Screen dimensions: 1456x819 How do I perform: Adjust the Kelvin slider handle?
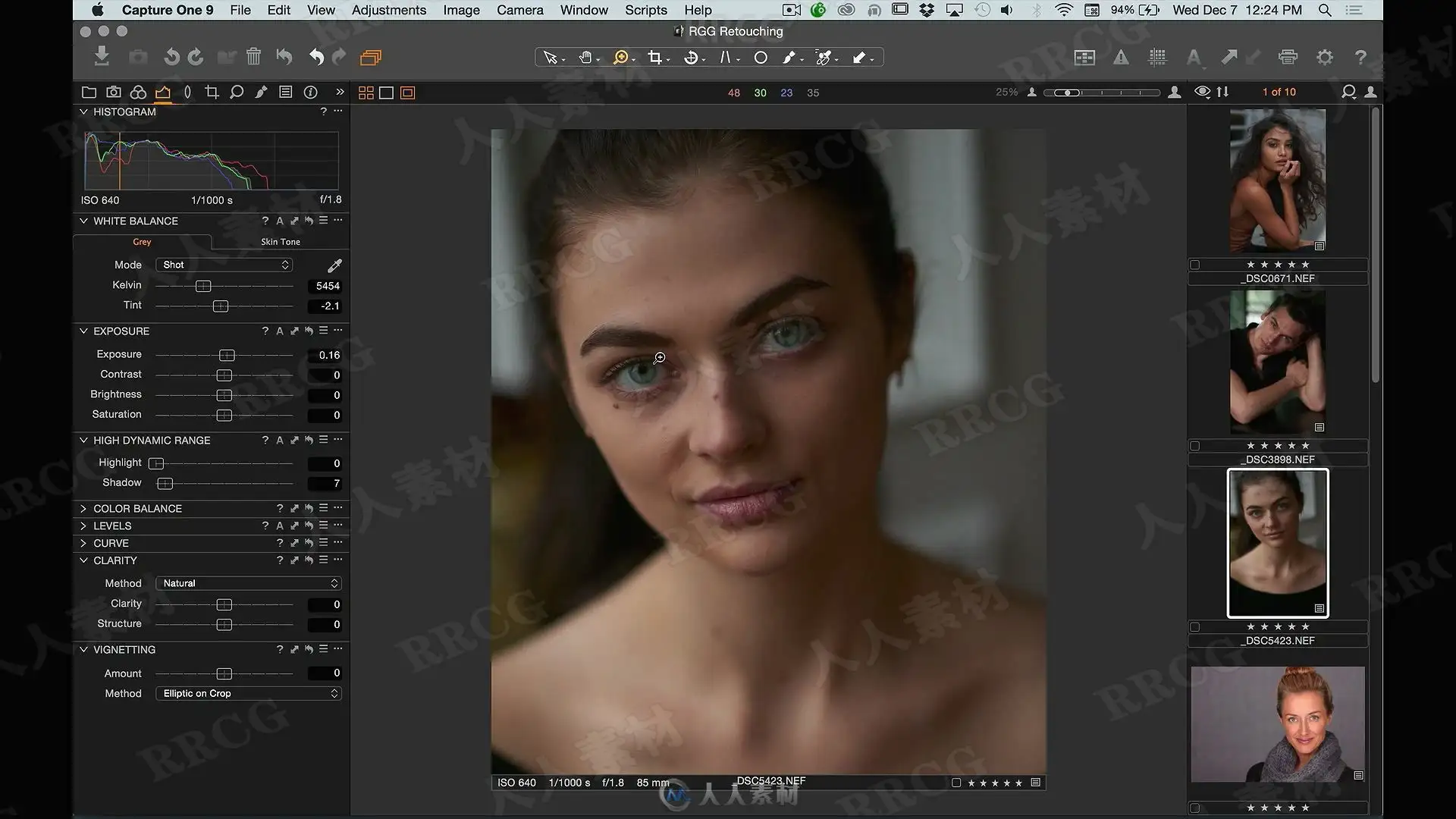(203, 286)
